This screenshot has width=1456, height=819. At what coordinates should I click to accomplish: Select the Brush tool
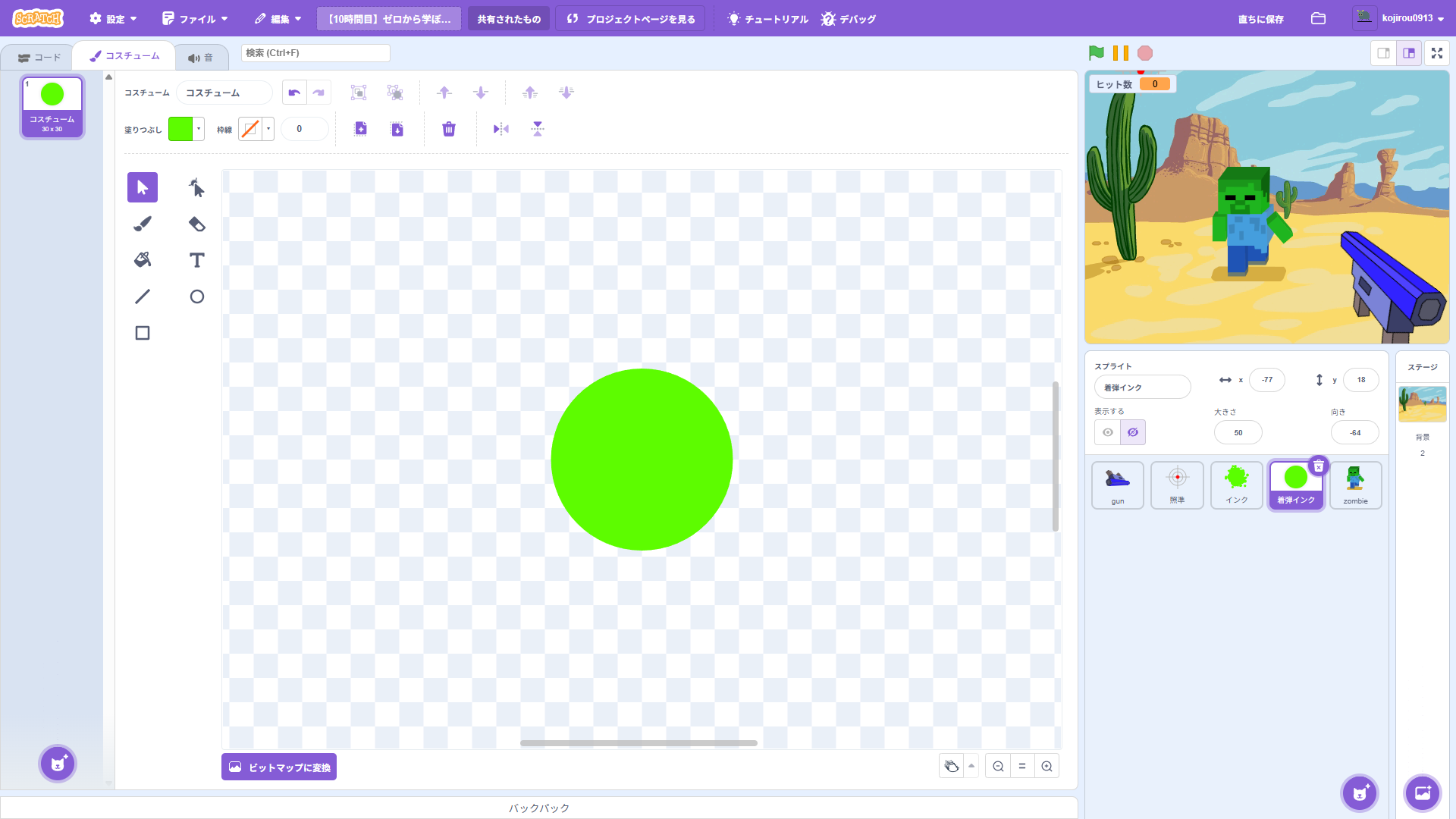[x=143, y=224]
